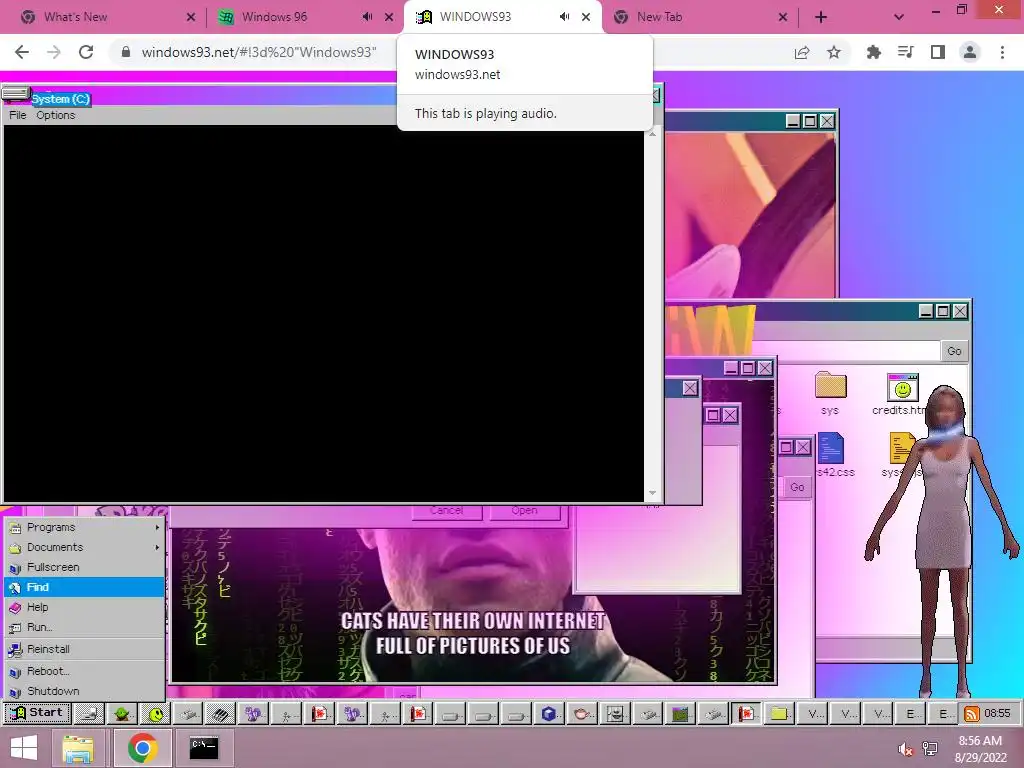The width and height of the screenshot is (1024, 768).
Task: Open Chrome three-dot menu
Action: 1002,52
